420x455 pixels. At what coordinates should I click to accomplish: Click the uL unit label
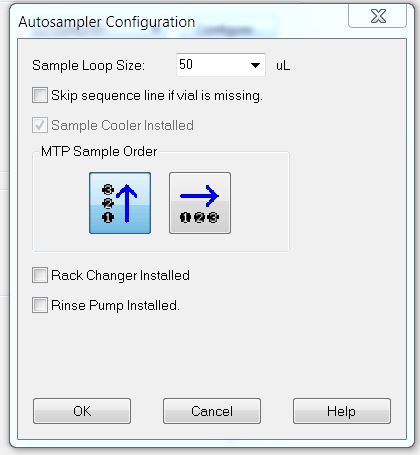[x=283, y=66]
